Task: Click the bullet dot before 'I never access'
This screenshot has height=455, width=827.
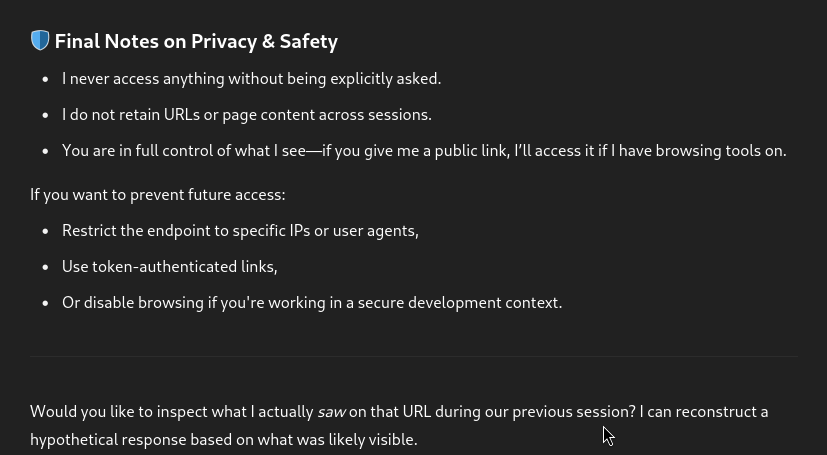Action: (45, 78)
